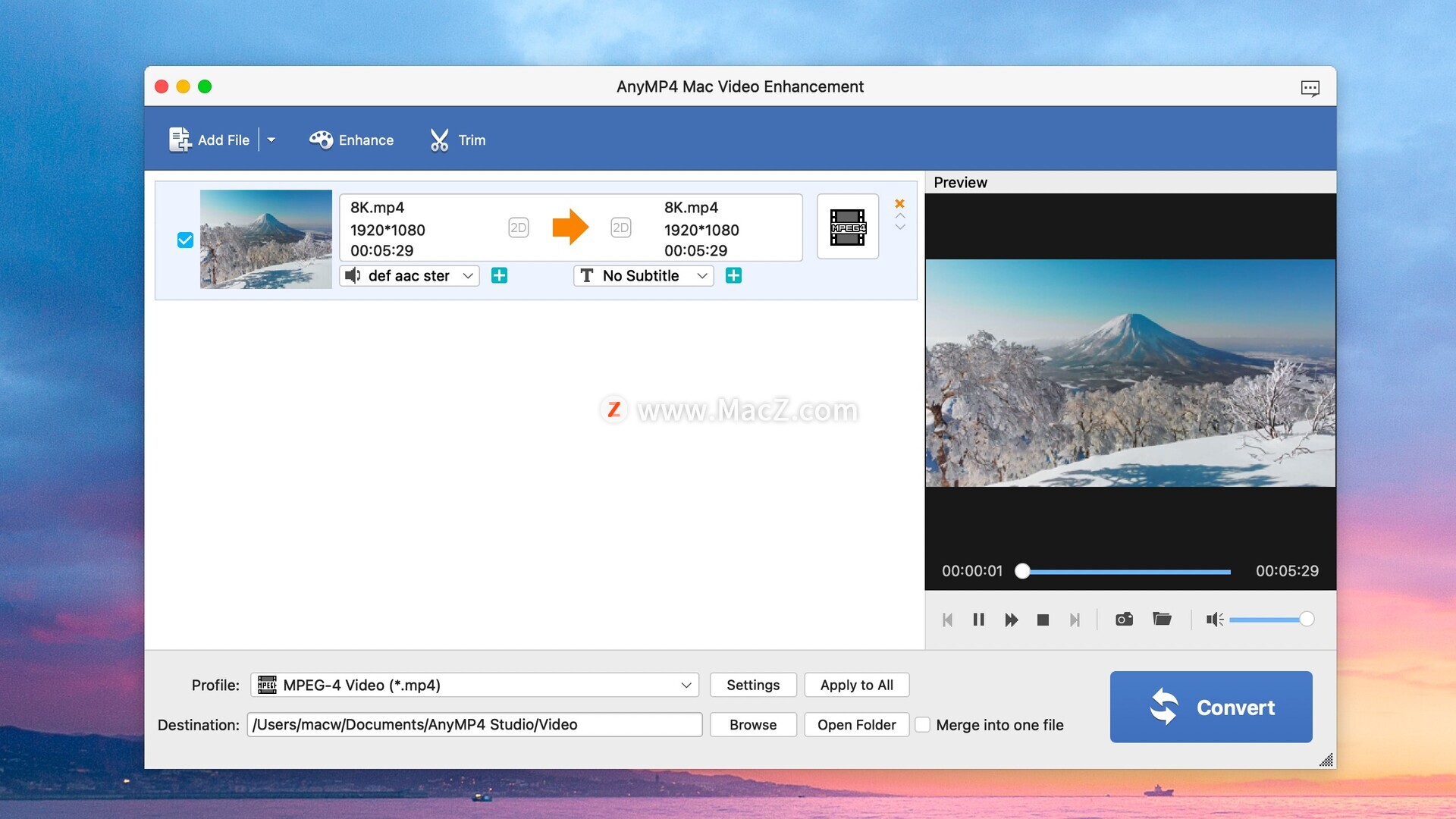Click the source resolution 1920*1080 text
This screenshot has width=1456, height=819.
pyautogui.click(x=388, y=230)
